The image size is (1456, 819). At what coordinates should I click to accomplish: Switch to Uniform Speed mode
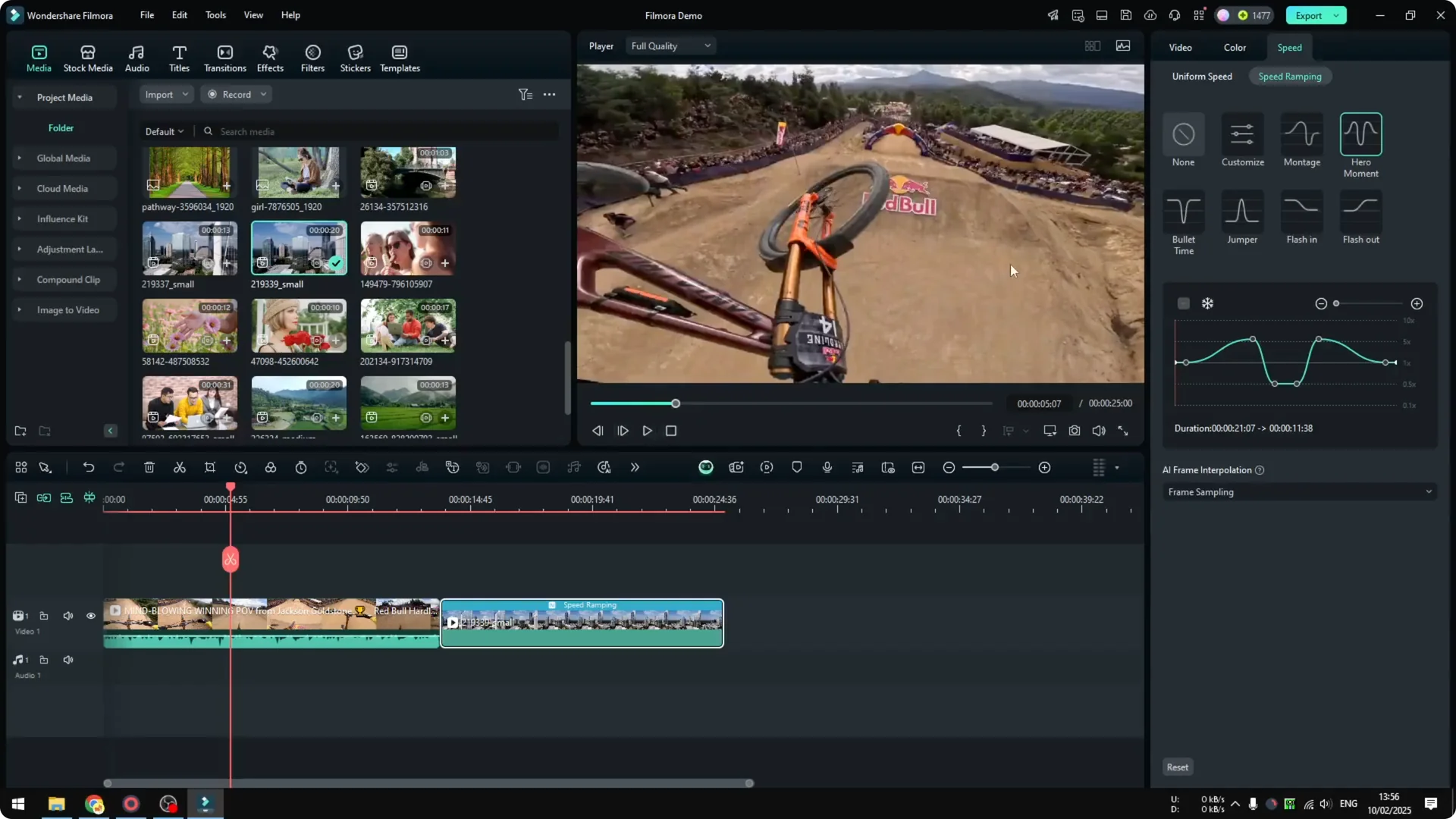point(1202,76)
